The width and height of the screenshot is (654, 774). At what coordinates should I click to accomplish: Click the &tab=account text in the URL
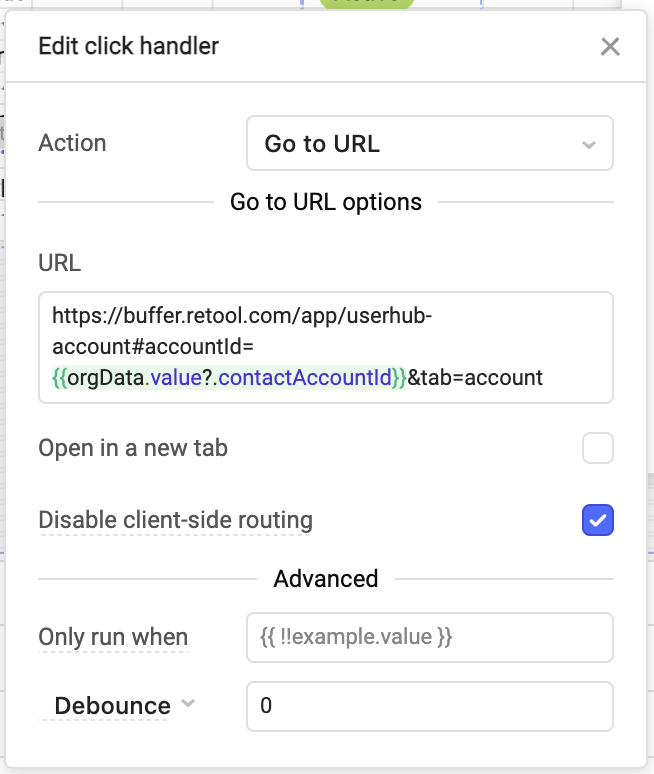coord(476,378)
